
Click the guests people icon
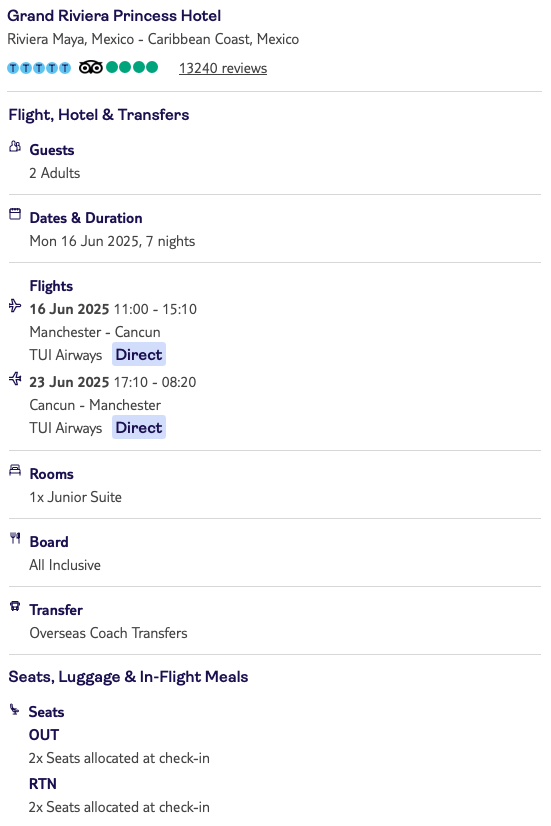tap(15, 147)
